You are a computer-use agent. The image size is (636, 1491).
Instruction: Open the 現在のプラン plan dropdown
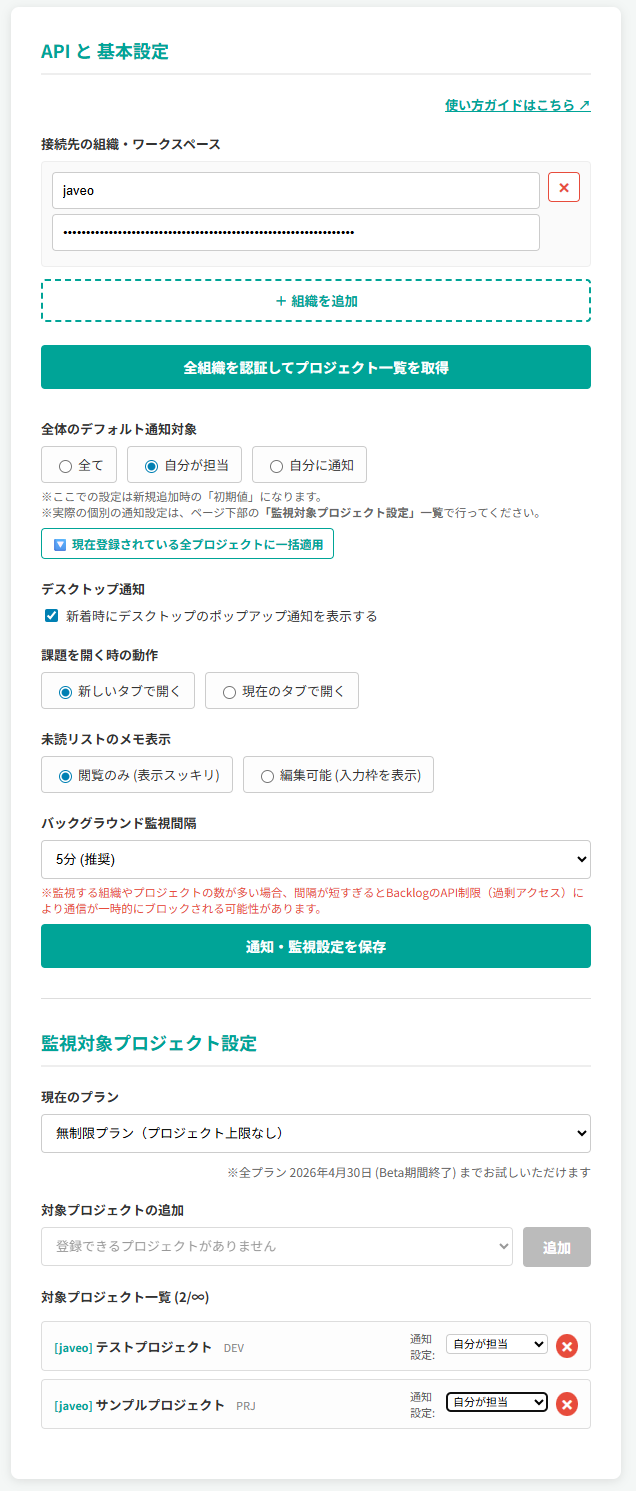point(316,1133)
